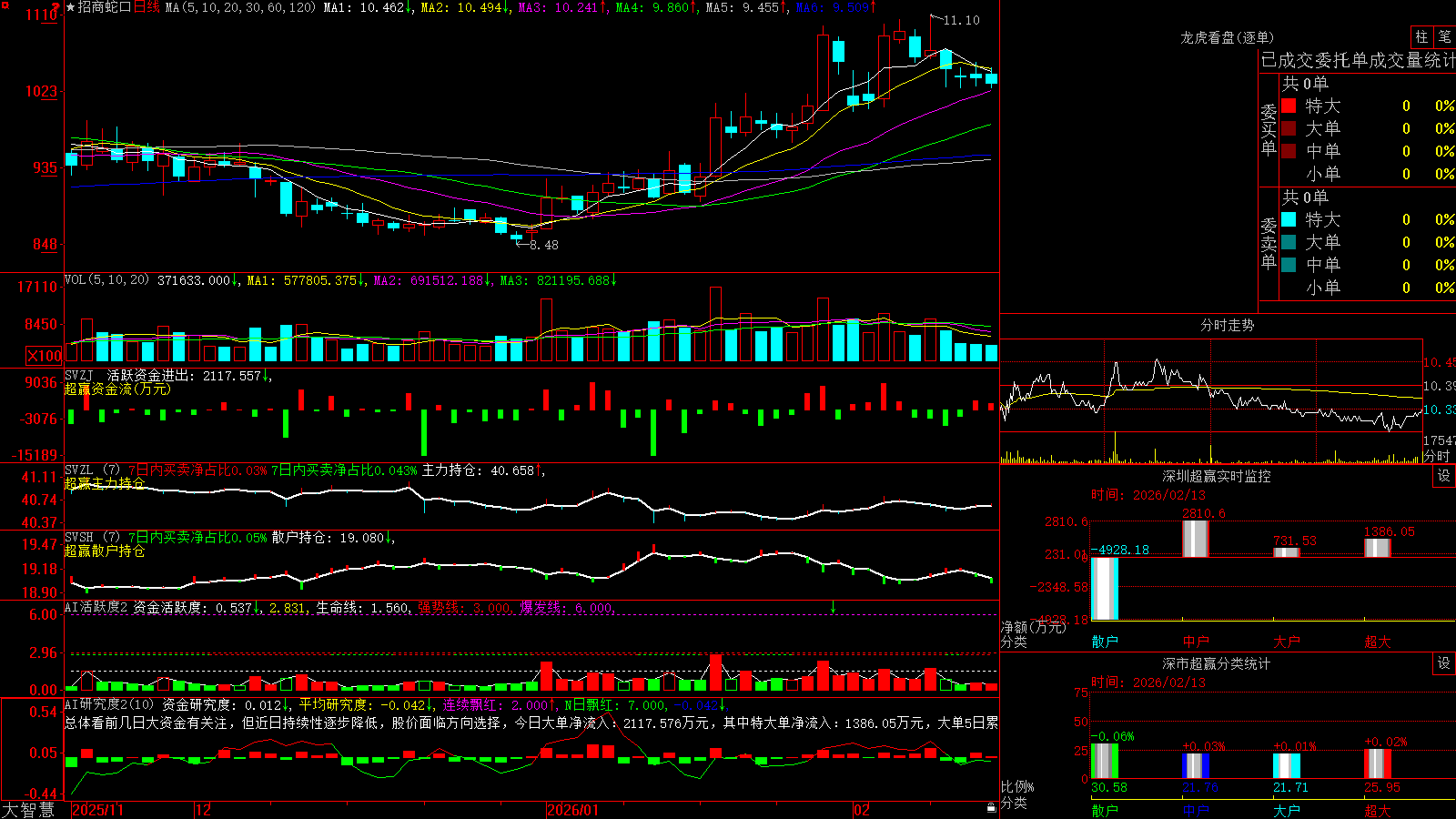Click the red question mark help icon
Image resolution: width=1456 pixels, height=819 pixels.
point(56,6)
